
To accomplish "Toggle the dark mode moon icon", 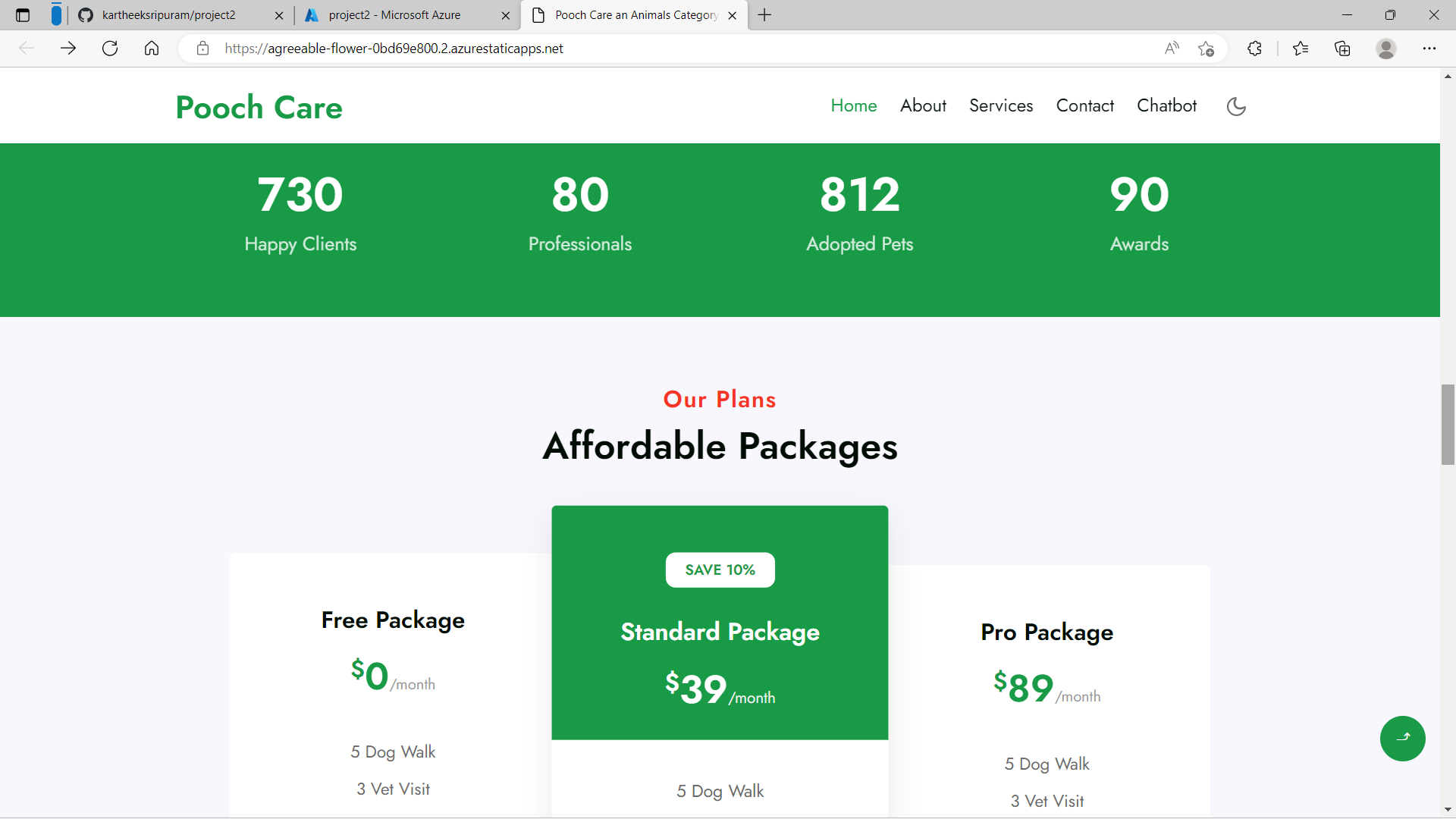I will [x=1236, y=106].
